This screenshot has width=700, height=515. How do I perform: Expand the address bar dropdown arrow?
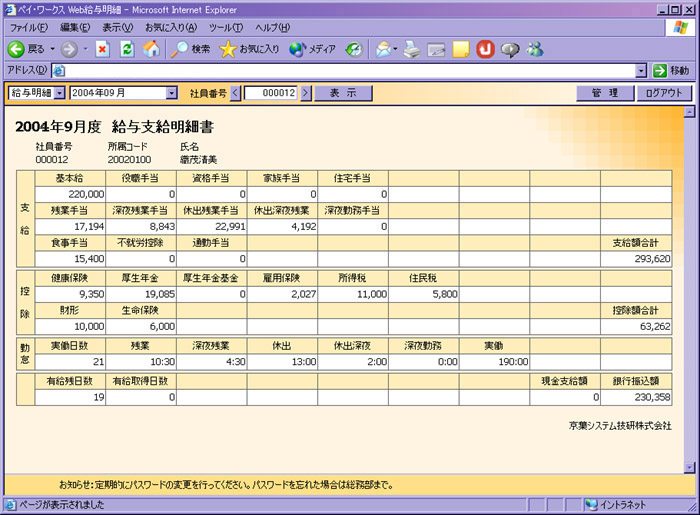click(641, 71)
